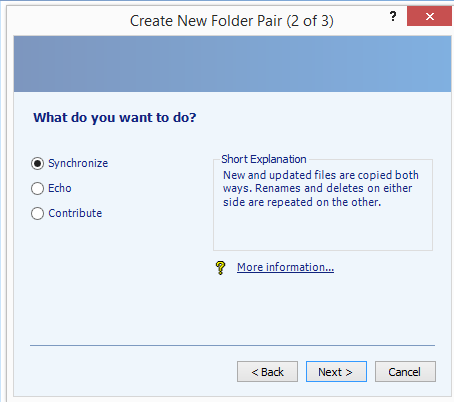
Task: Open the More information link
Action: pyautogui.click(x=285, y=267)
